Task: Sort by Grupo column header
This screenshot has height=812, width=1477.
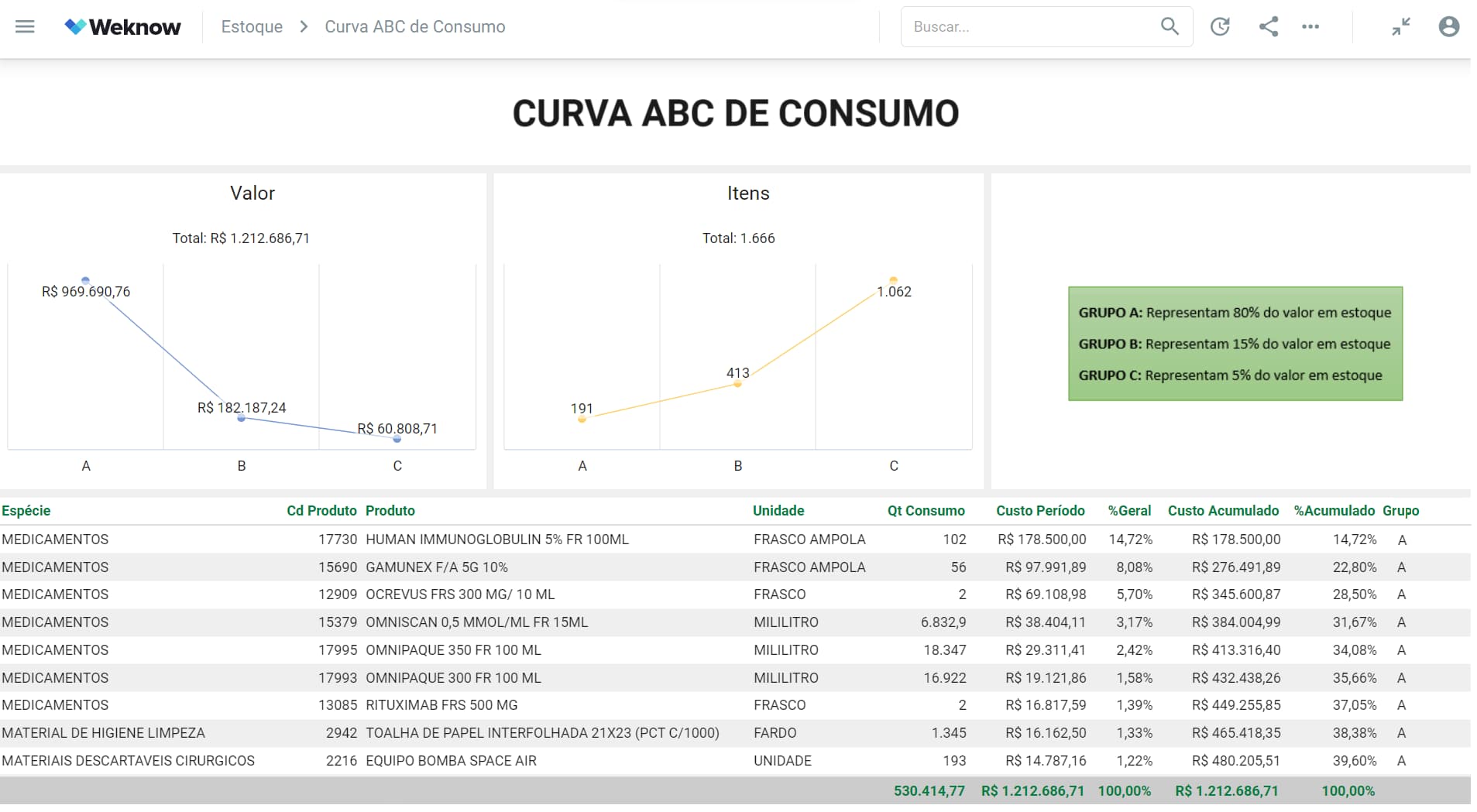Action: tap(1401, 511)
